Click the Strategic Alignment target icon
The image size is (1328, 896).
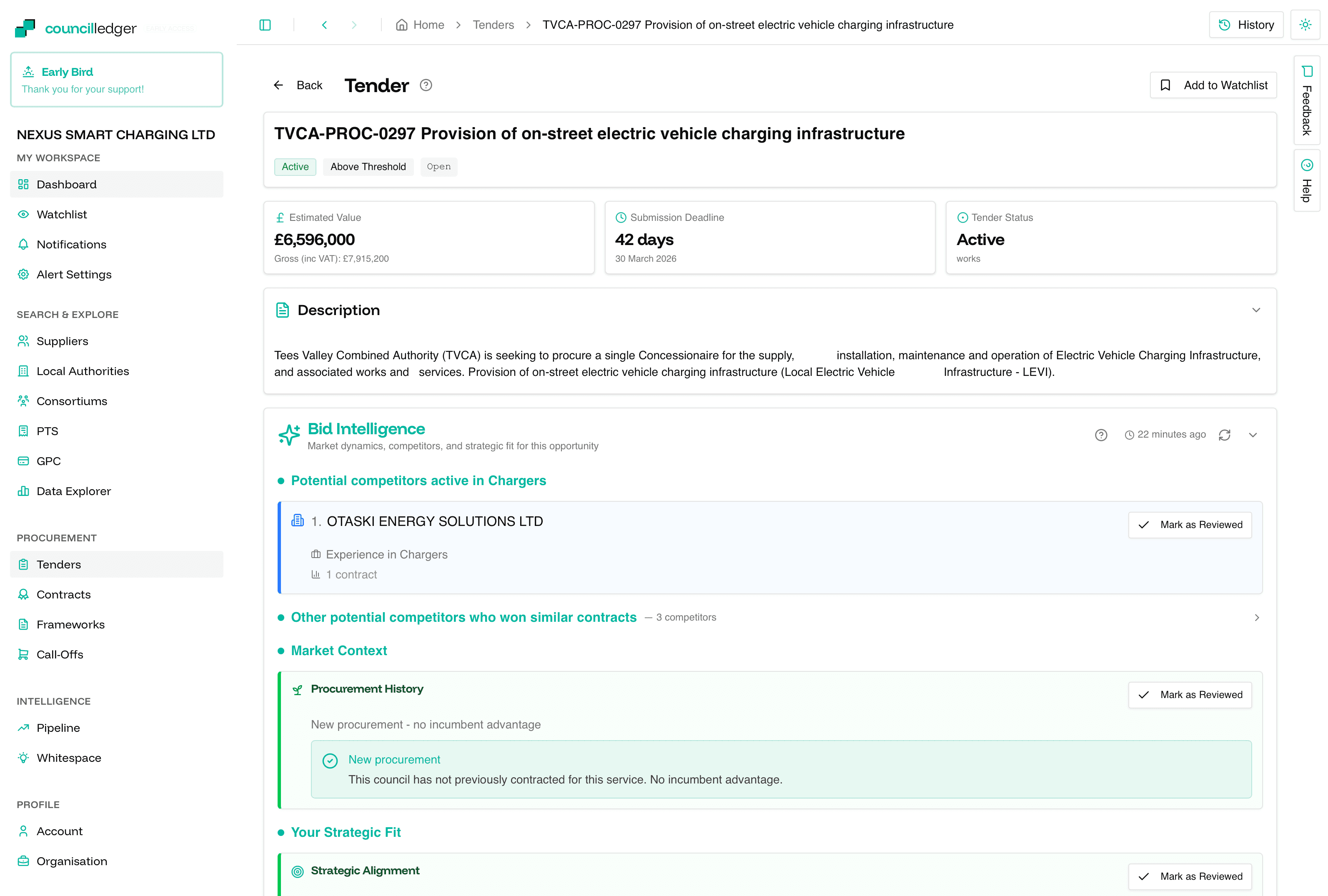[298, 871]
